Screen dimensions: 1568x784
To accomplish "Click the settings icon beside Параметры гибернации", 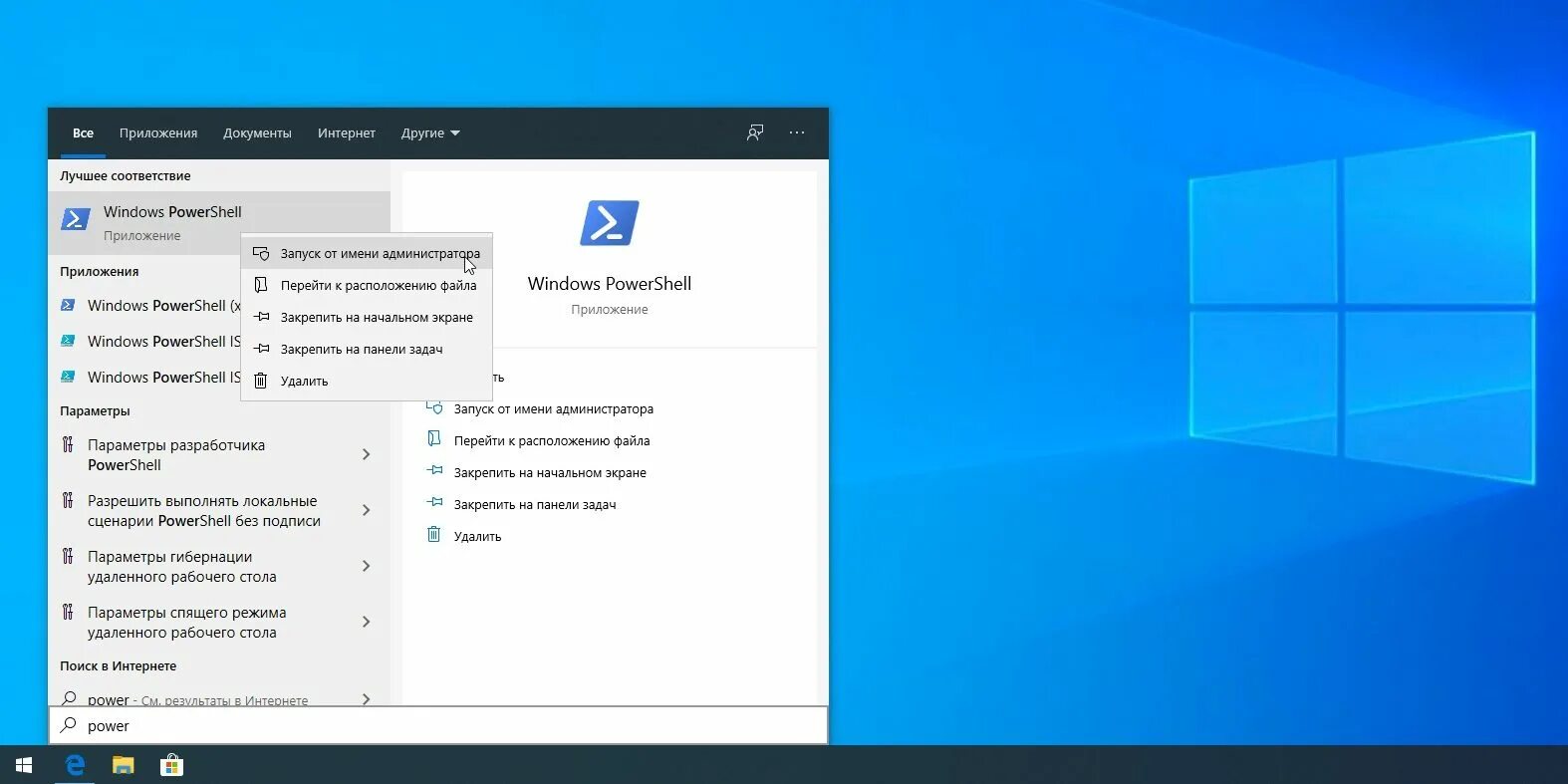I will click(68, 556).
